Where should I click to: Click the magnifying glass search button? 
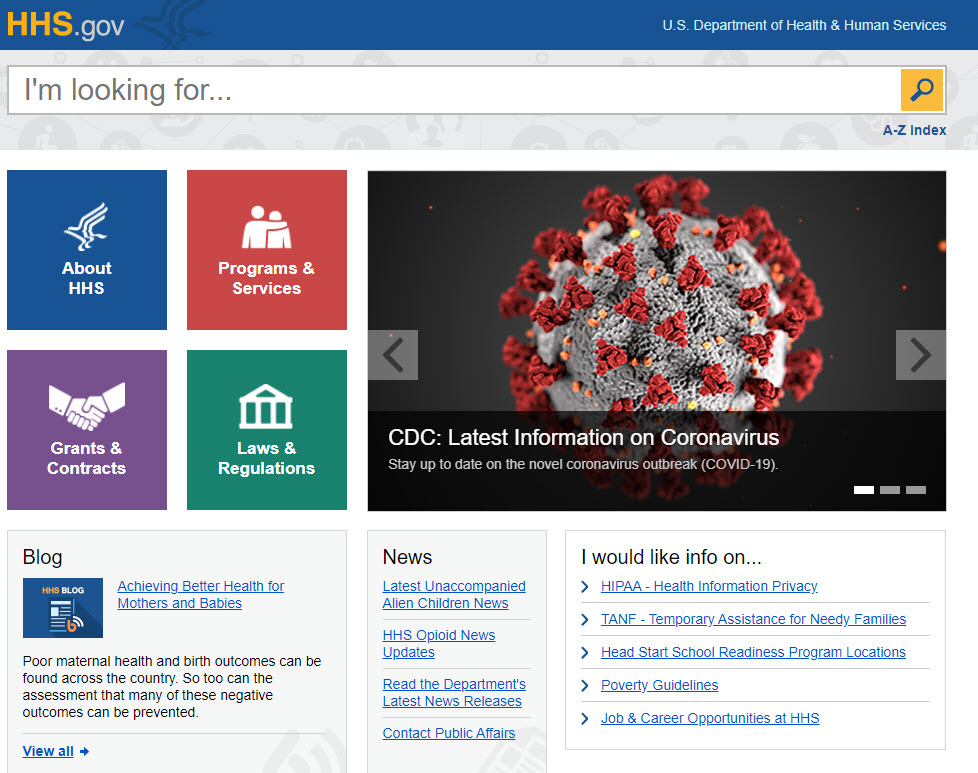(x=921, y=90)
